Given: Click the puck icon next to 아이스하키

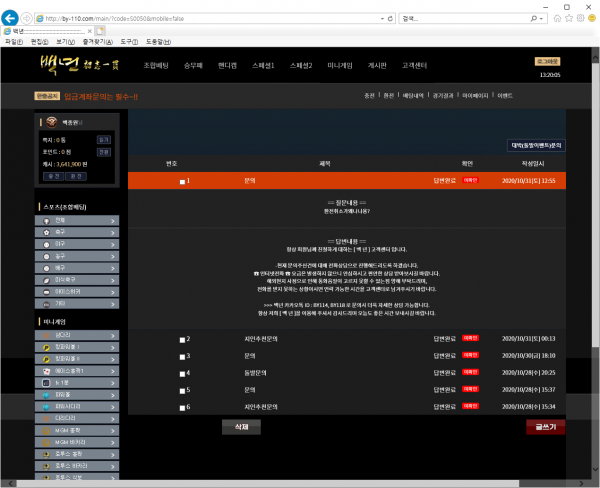Looking at the screenshot, I should [x=46, y=292].
